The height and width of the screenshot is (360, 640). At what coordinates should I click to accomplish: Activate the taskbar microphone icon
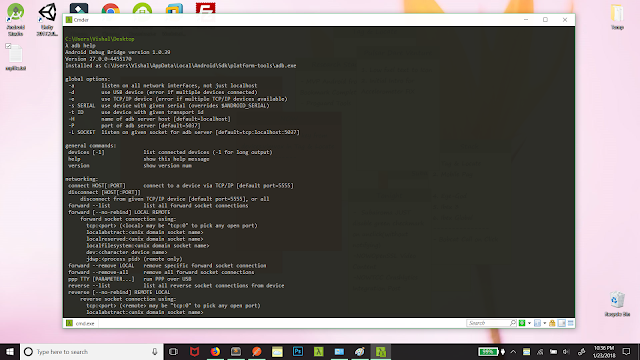coord(155,351)
